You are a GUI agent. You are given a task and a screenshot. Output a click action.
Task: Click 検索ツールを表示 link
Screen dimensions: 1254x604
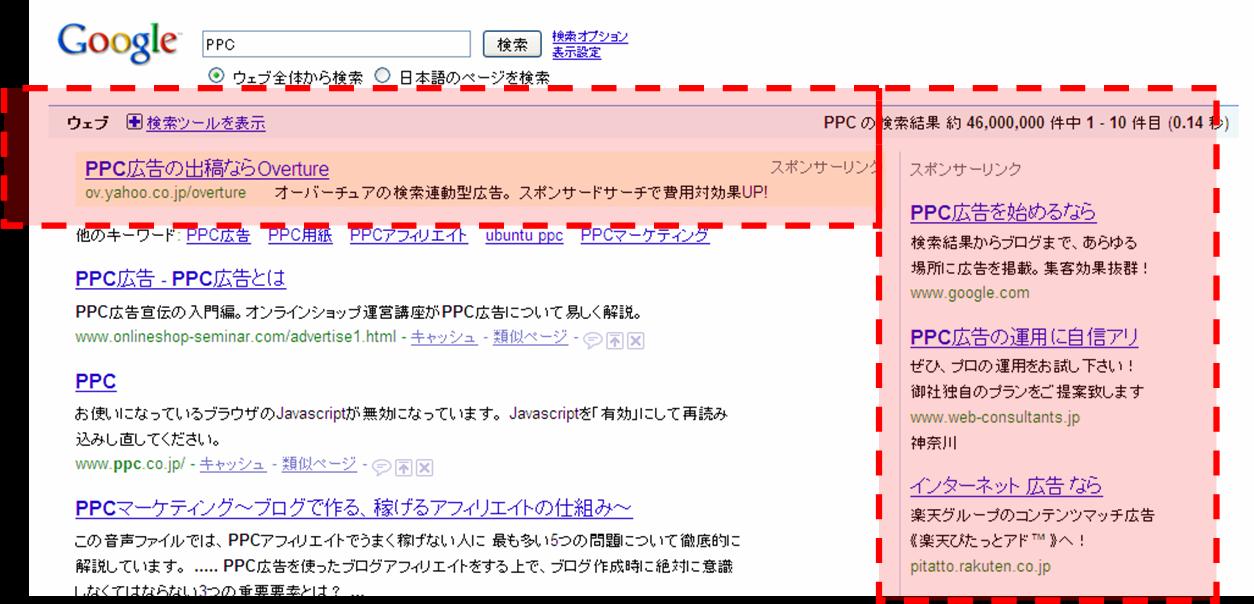206,124
